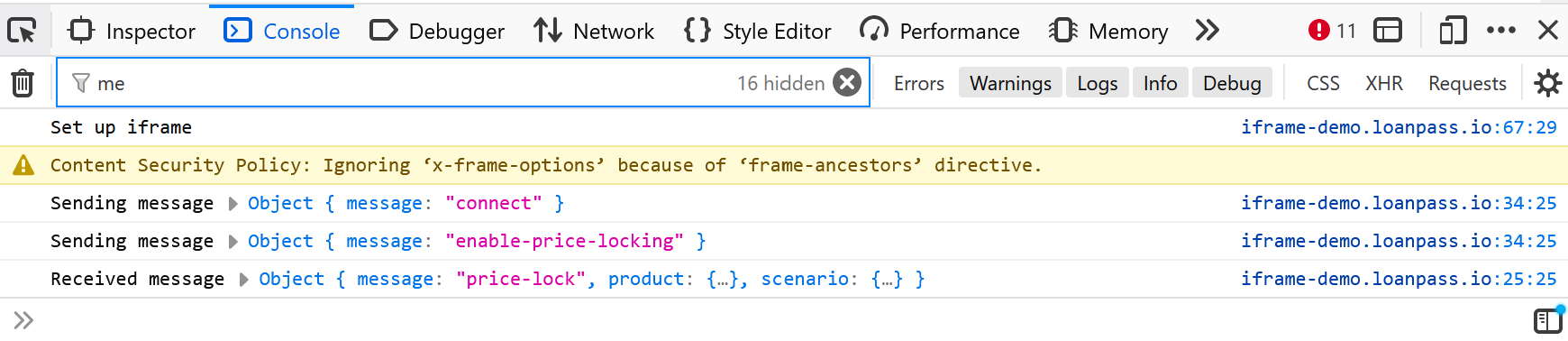Image resolution: width=1568 pixels, height=341 pixels.
Task: Toggle the CSS filter
Action: 1323,83
